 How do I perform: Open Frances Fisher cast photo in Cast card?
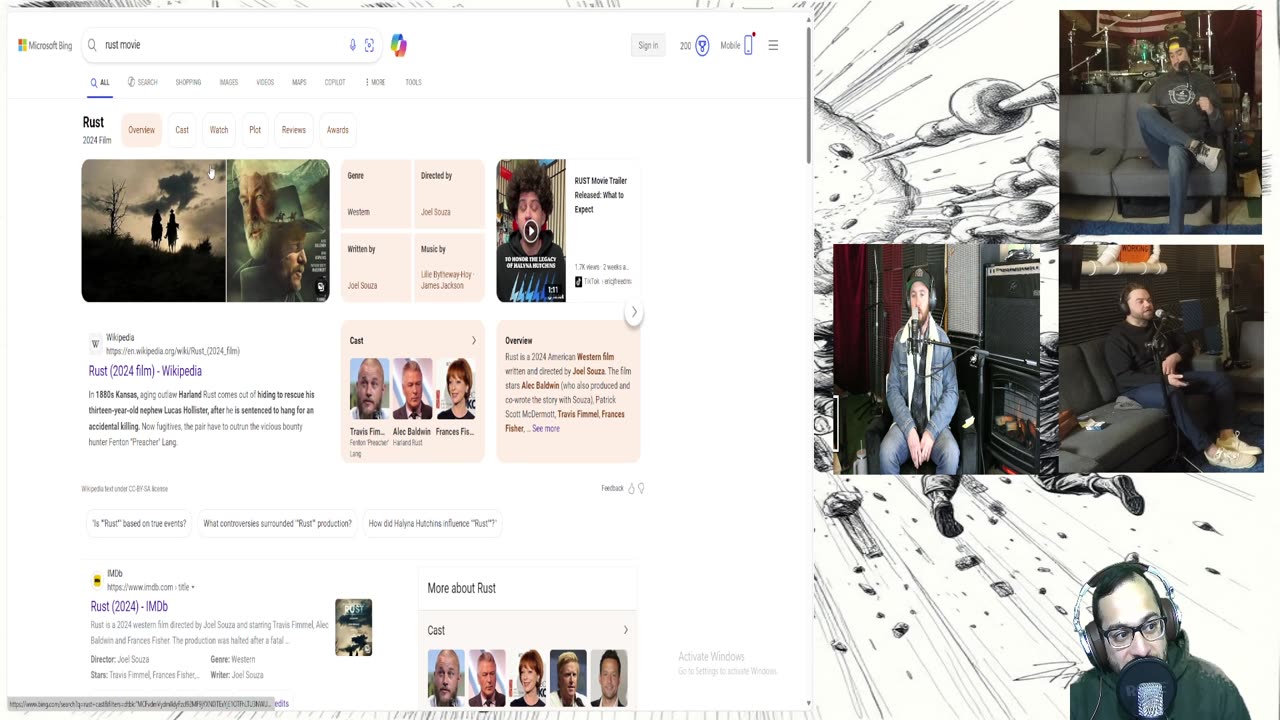(455, 389)
